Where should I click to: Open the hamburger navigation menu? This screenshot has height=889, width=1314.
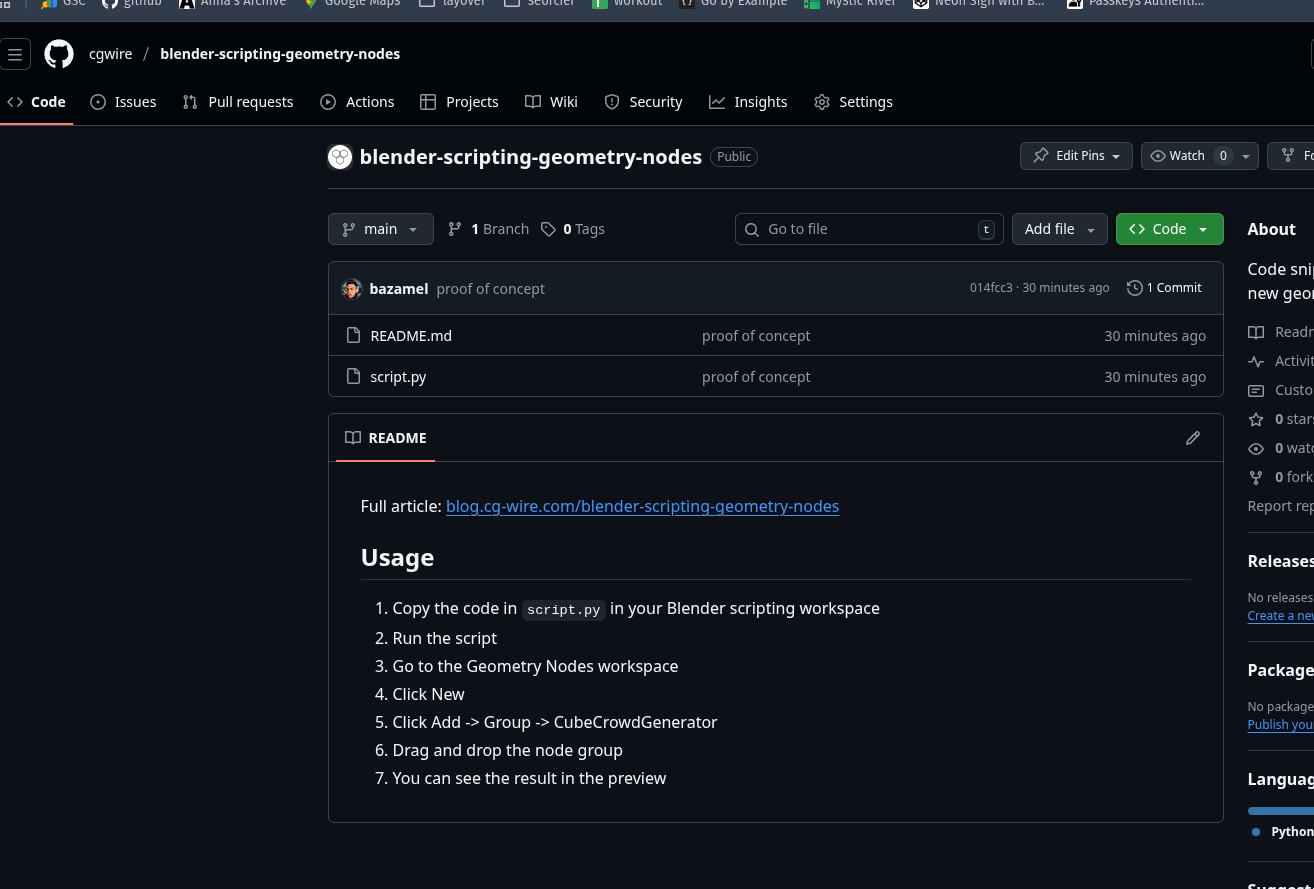15,54
